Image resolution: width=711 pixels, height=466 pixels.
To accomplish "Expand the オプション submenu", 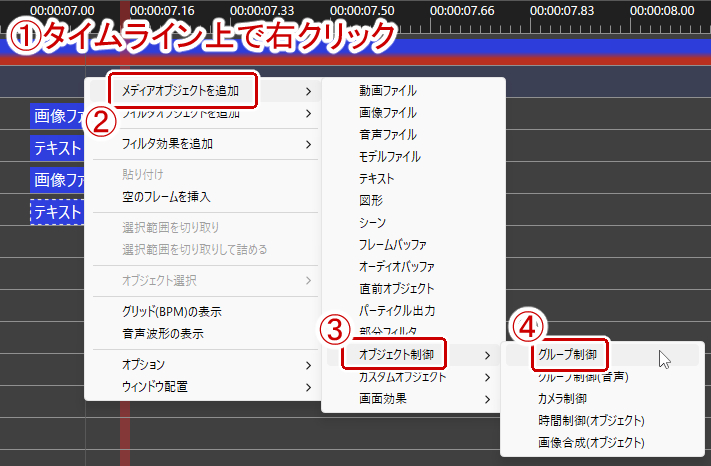I will pos(143,364).
